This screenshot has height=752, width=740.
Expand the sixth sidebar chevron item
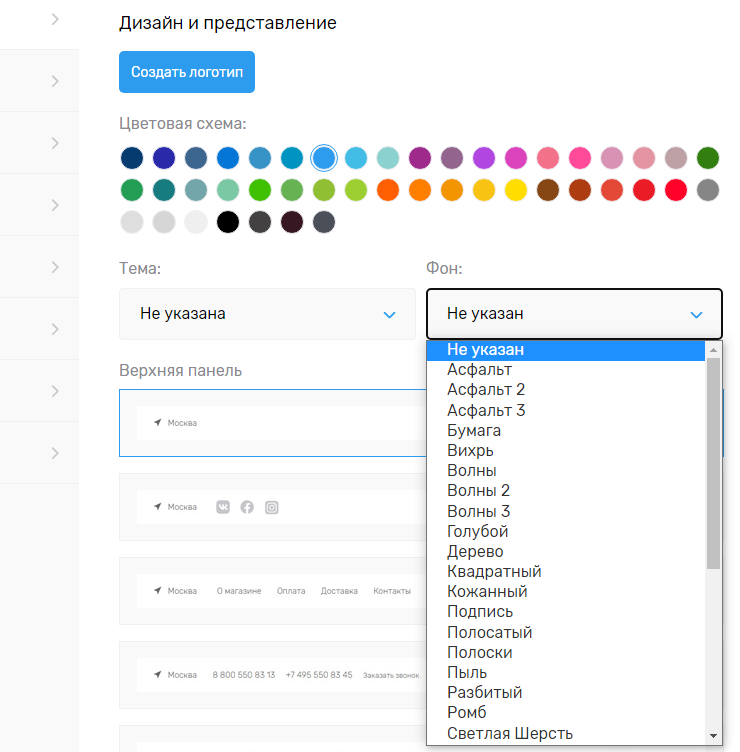pos(55,329)
